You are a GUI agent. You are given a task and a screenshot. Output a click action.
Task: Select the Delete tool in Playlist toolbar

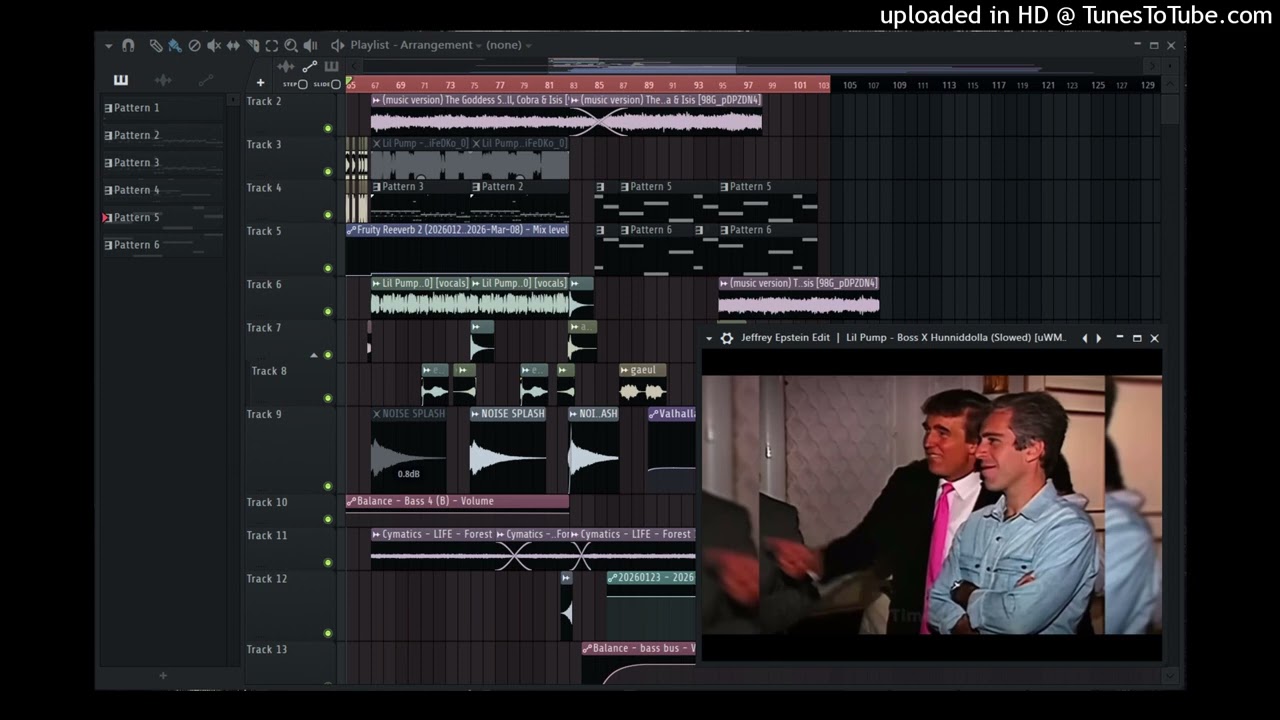click(x=195, y=45)
